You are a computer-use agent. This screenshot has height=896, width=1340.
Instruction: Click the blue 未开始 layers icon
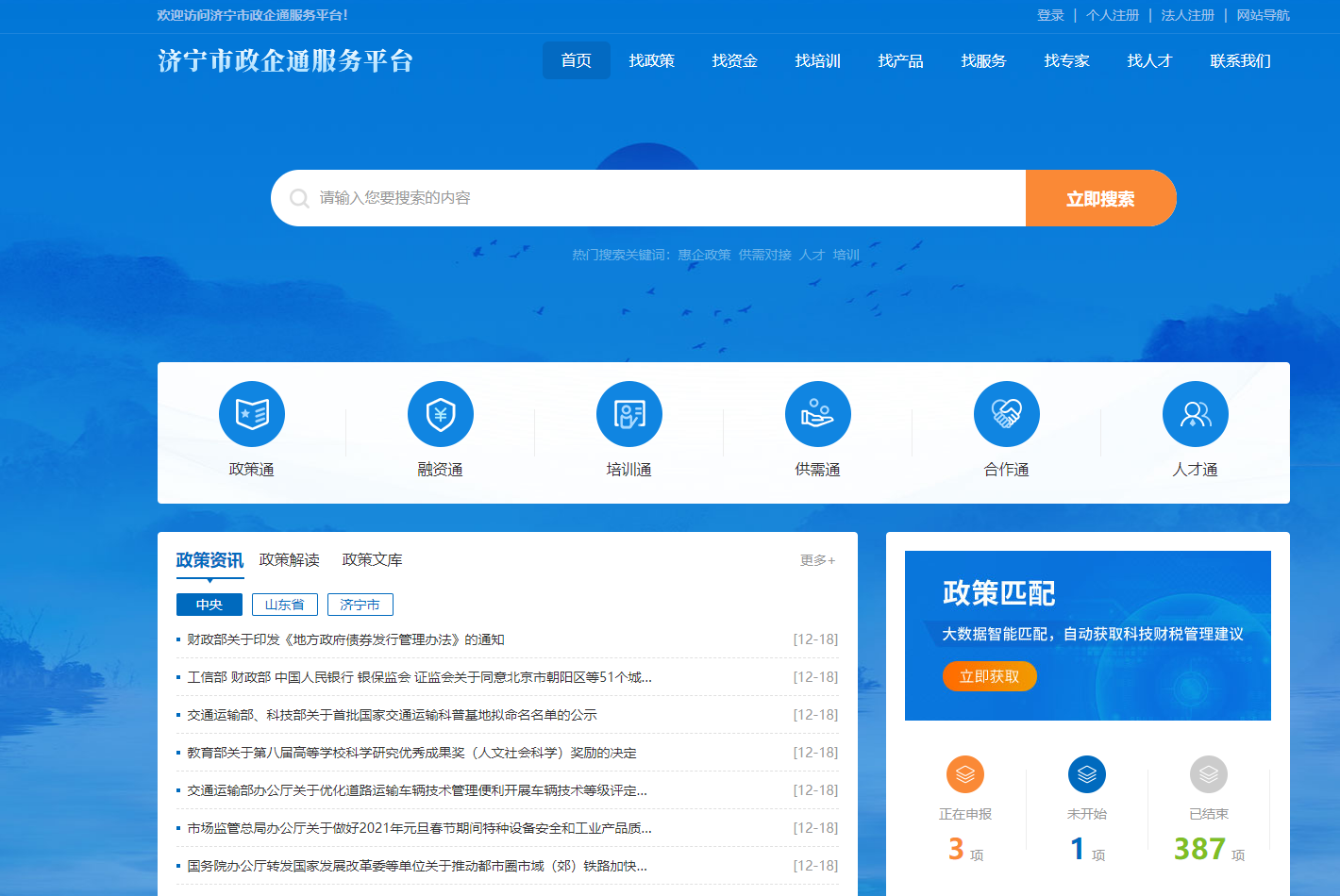1087,774
